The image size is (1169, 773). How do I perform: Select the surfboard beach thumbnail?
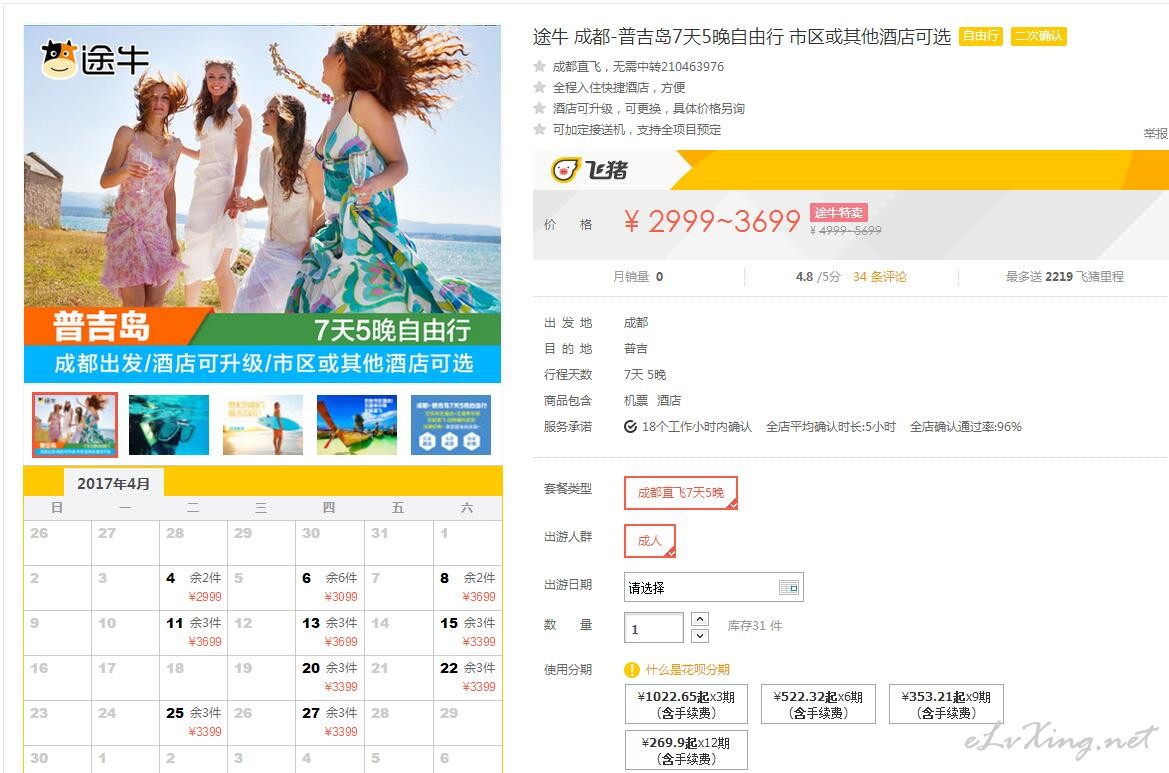click(262, 425)
